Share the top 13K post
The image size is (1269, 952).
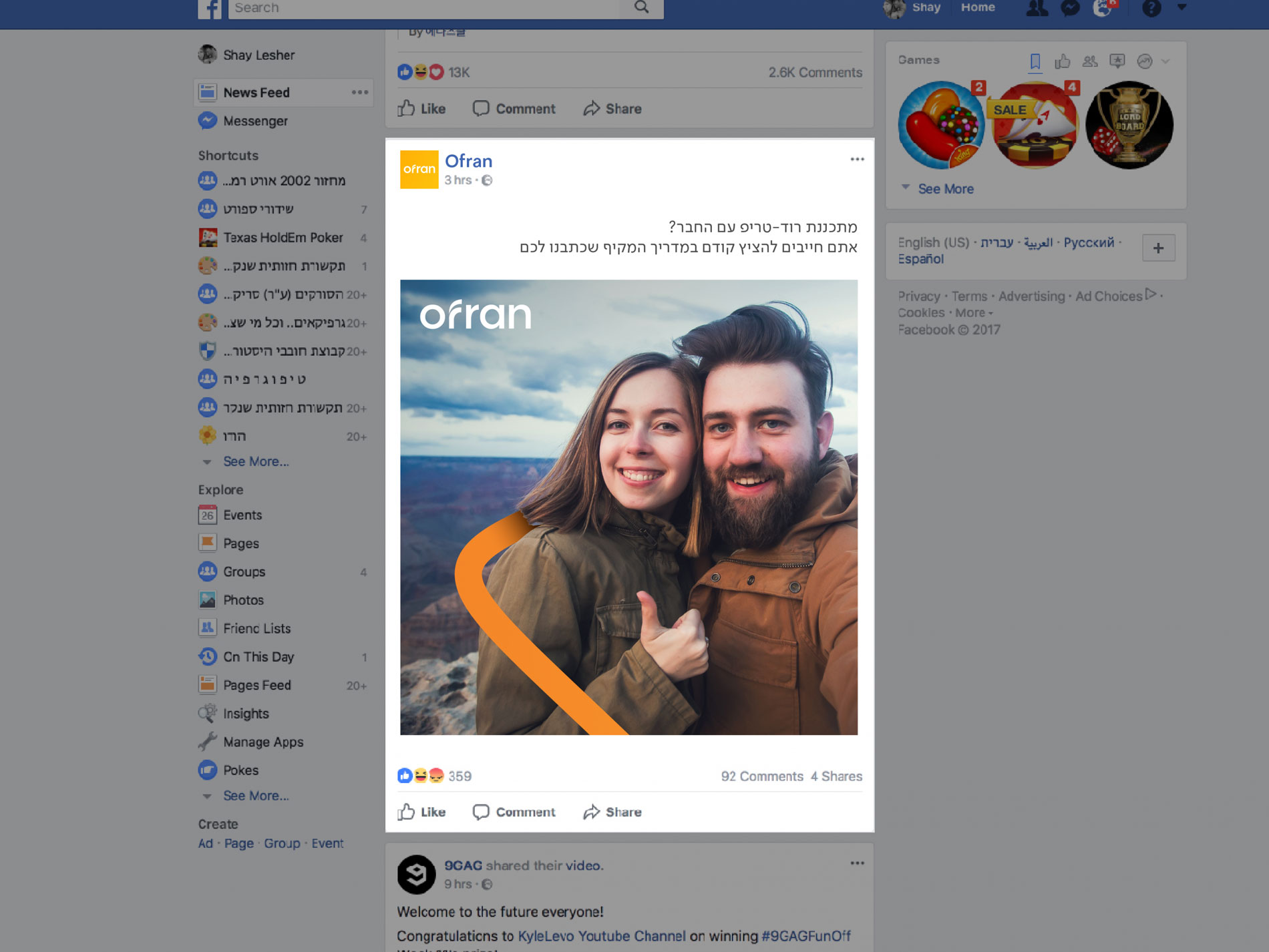click(x=612, y=108)
